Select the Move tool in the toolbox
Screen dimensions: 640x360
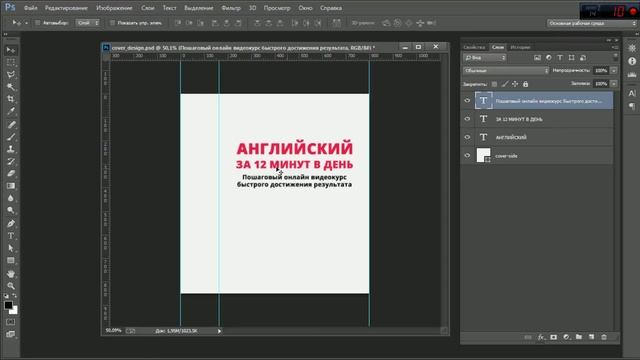click(x=11, y=50)
